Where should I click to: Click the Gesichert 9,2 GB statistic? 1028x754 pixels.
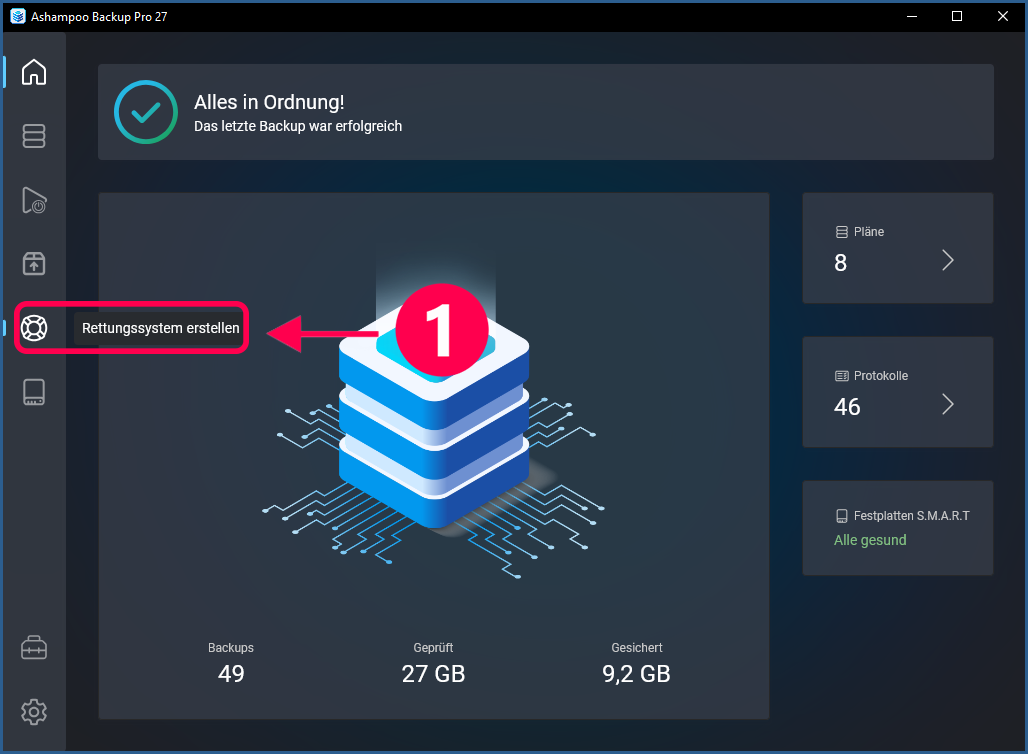click(x=637, y=663)
